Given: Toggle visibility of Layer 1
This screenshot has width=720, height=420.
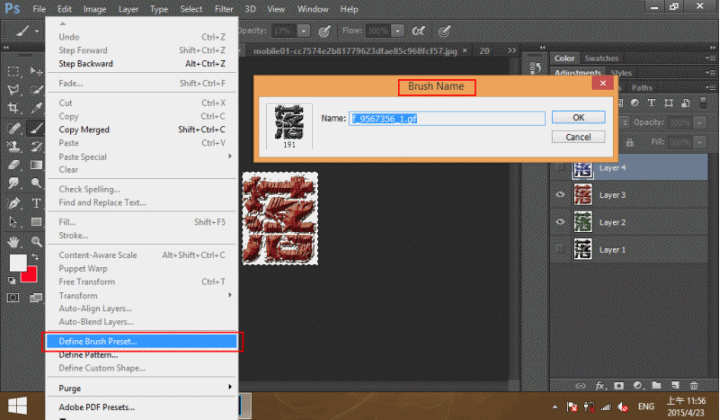Looking at the screenshot, I should point(560,249).
